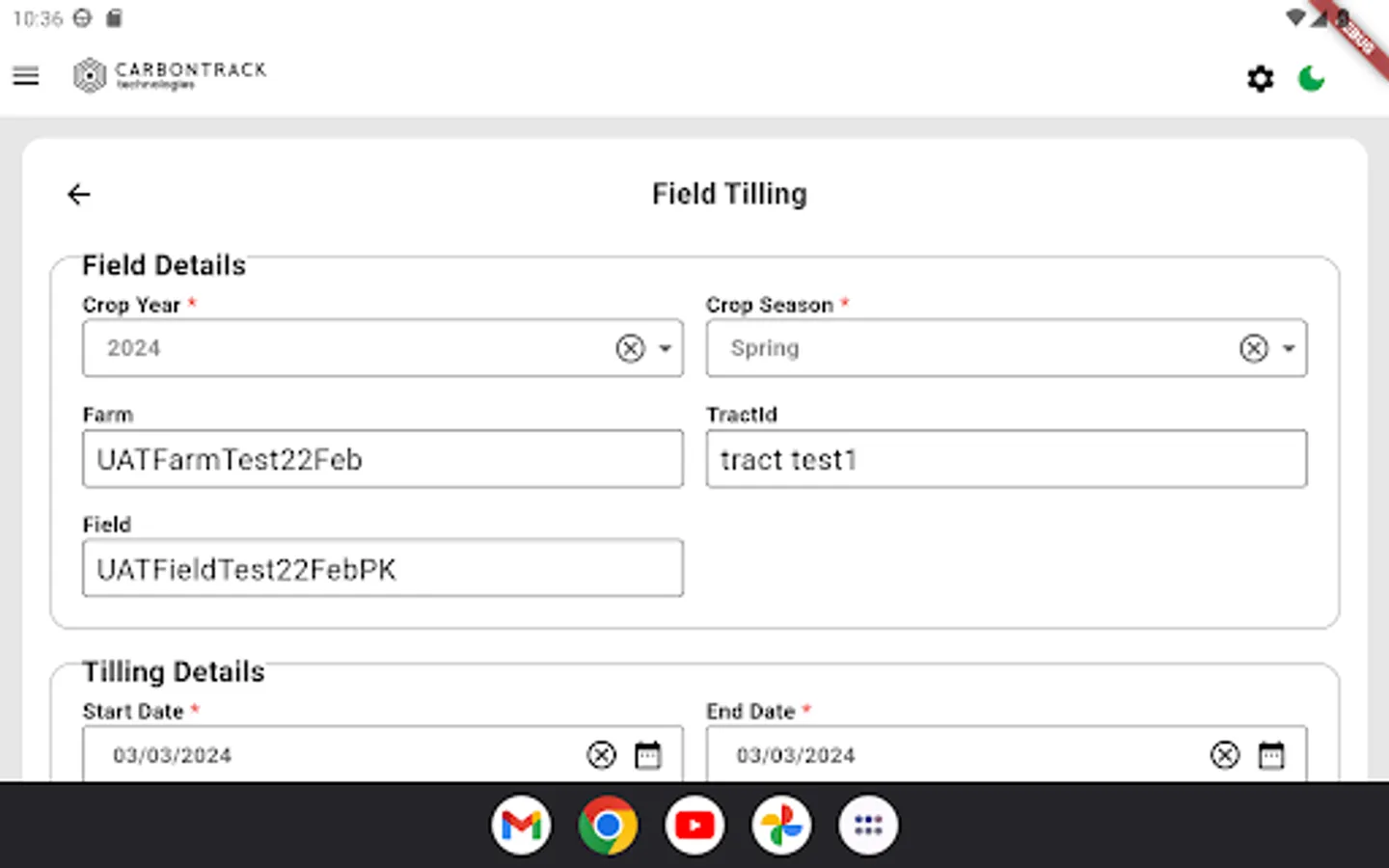1389x868 pixels.
Task: Toggle dark mode moon icon
Action: (x=1311, y=78)
